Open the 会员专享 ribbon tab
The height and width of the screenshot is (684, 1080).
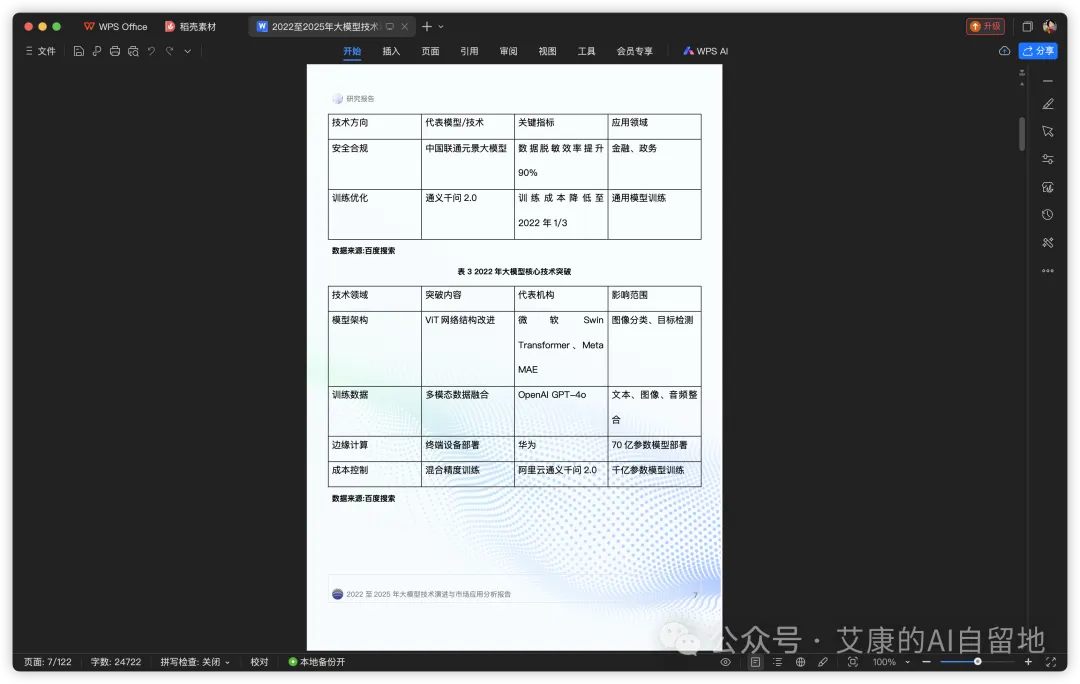coord(634,51)
